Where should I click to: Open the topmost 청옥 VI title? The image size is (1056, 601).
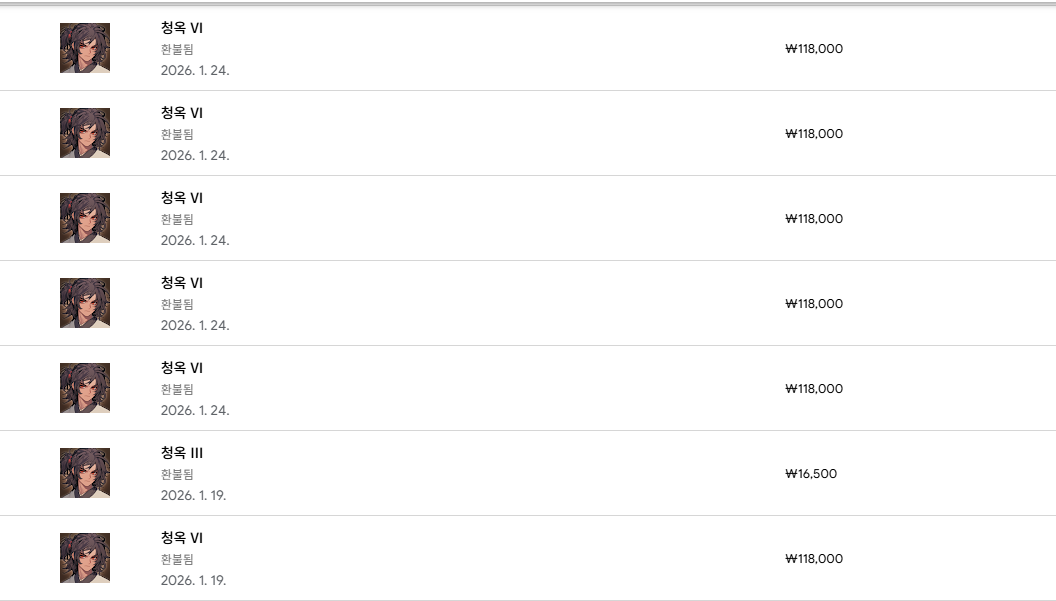click(182, 28)
